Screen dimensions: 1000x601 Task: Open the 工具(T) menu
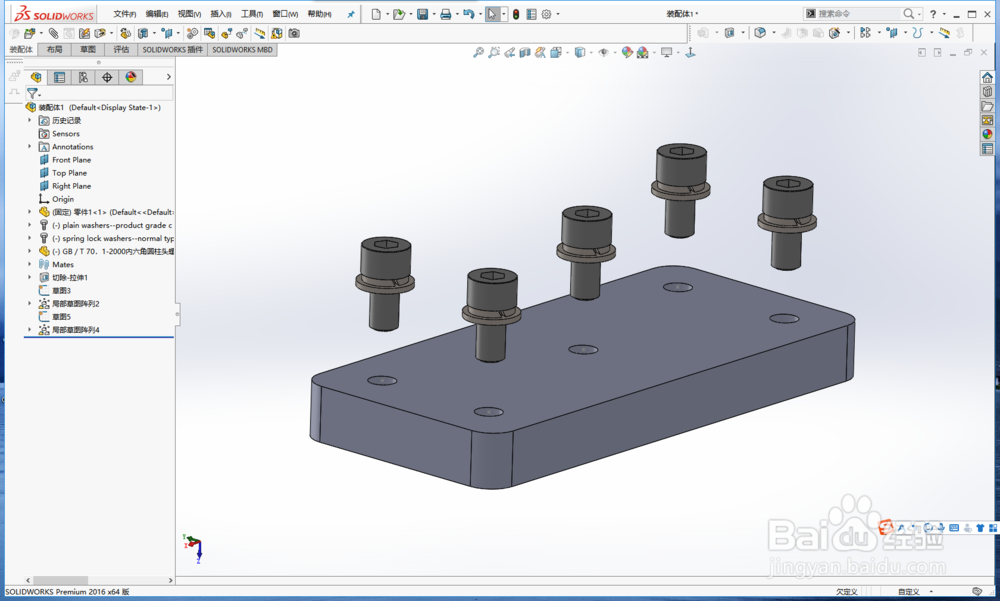(252, 14)
